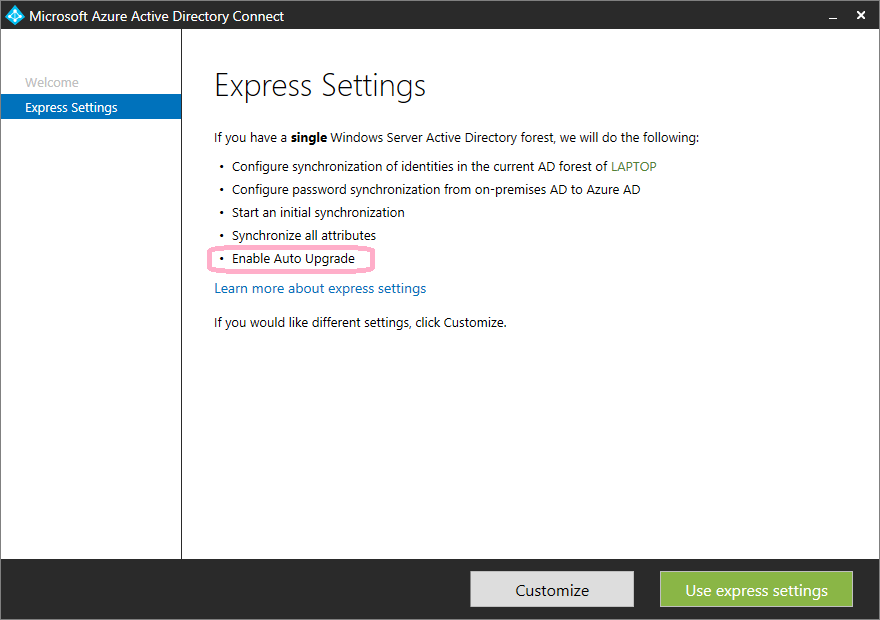Click the bullet beside Configure synchronization of identities
This screenshot has width=880, height=620.
click(222, 166)
